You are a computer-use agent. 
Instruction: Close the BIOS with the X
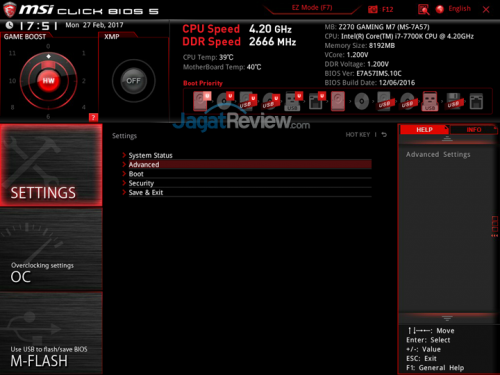click(x=486, y=9)
